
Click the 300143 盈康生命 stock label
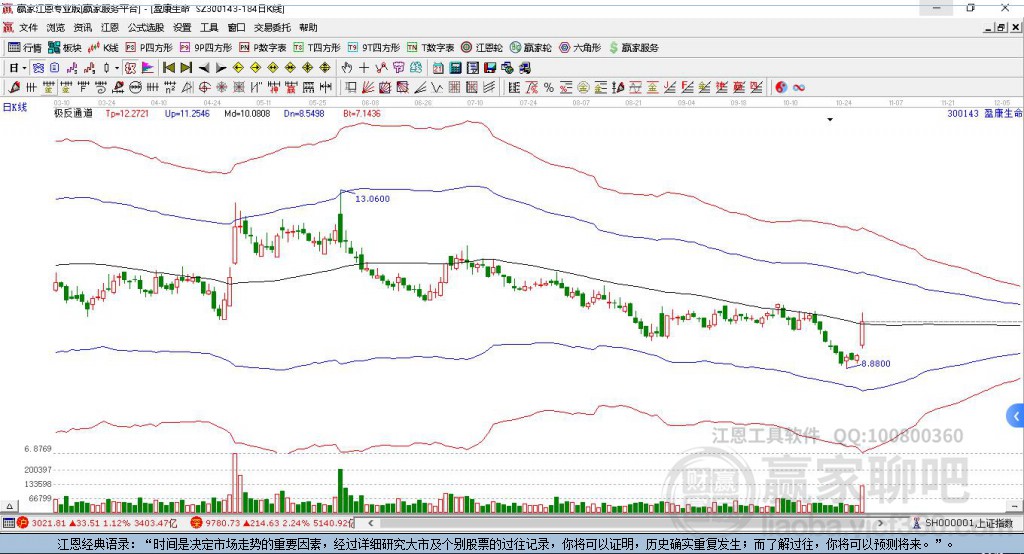pos(985,113)
